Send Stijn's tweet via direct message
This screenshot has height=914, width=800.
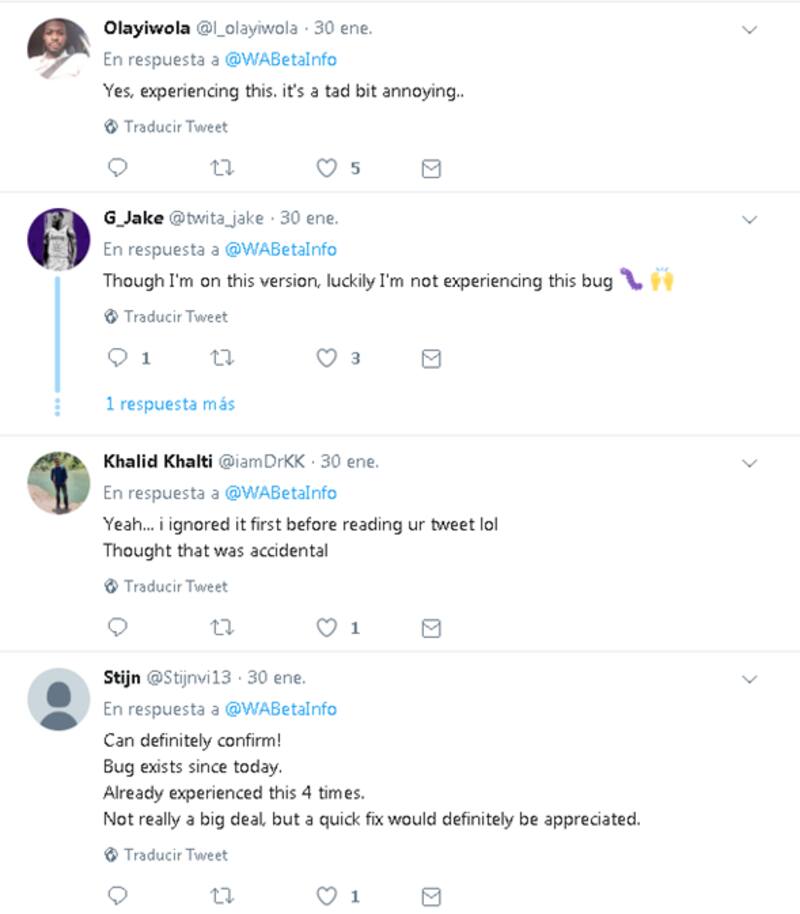[x=431, y=896]
